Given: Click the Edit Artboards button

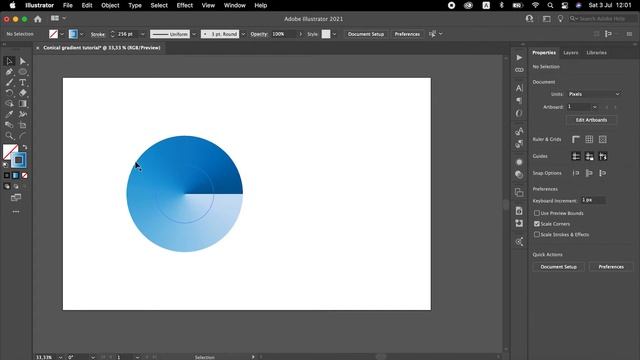Looking at the screenshot, I should 591,120.
